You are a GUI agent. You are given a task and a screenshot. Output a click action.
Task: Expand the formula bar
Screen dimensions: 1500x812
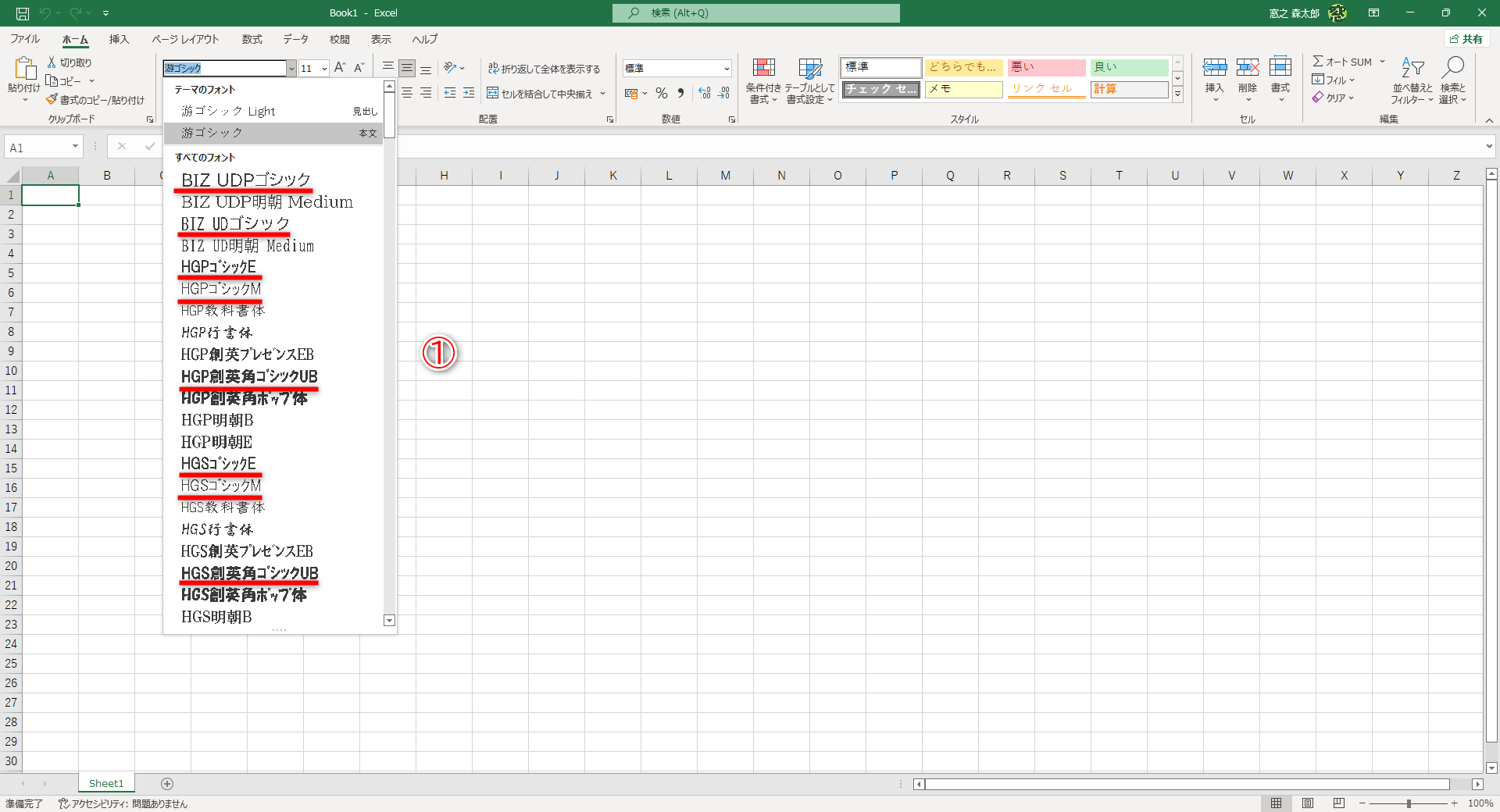point(1489,147)
